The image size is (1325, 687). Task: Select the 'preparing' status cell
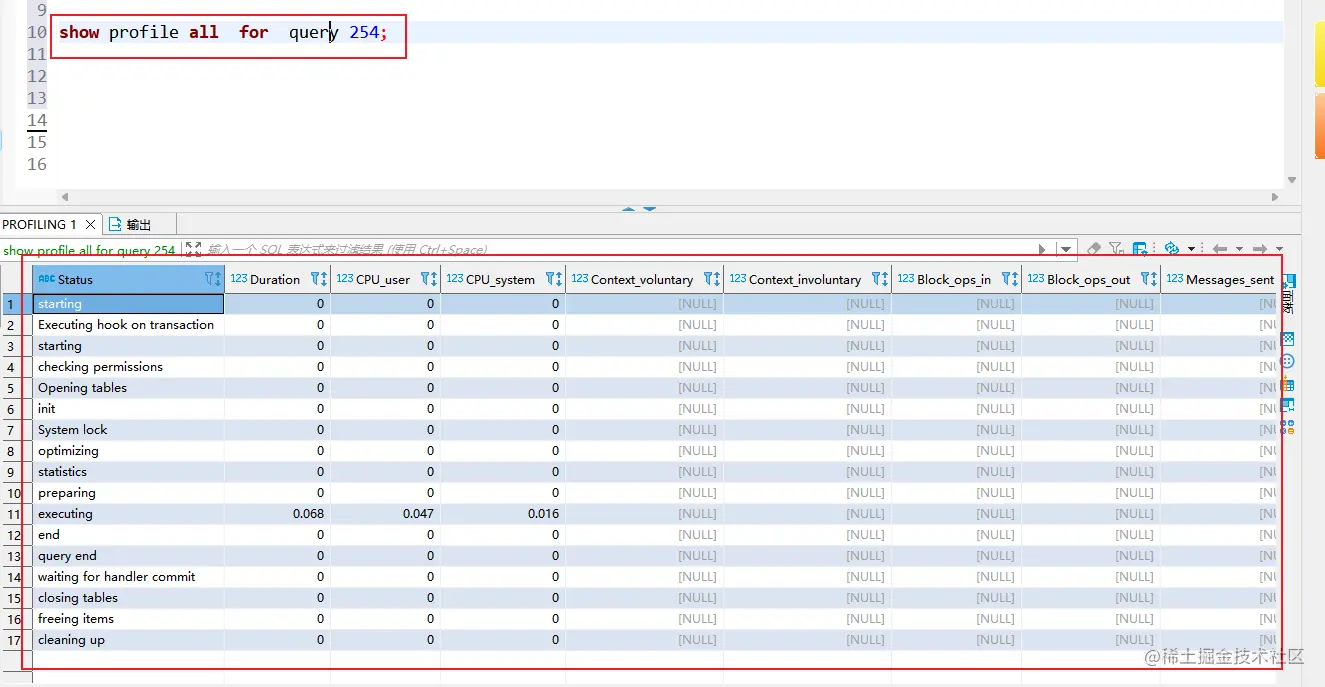tap(128, 493)
